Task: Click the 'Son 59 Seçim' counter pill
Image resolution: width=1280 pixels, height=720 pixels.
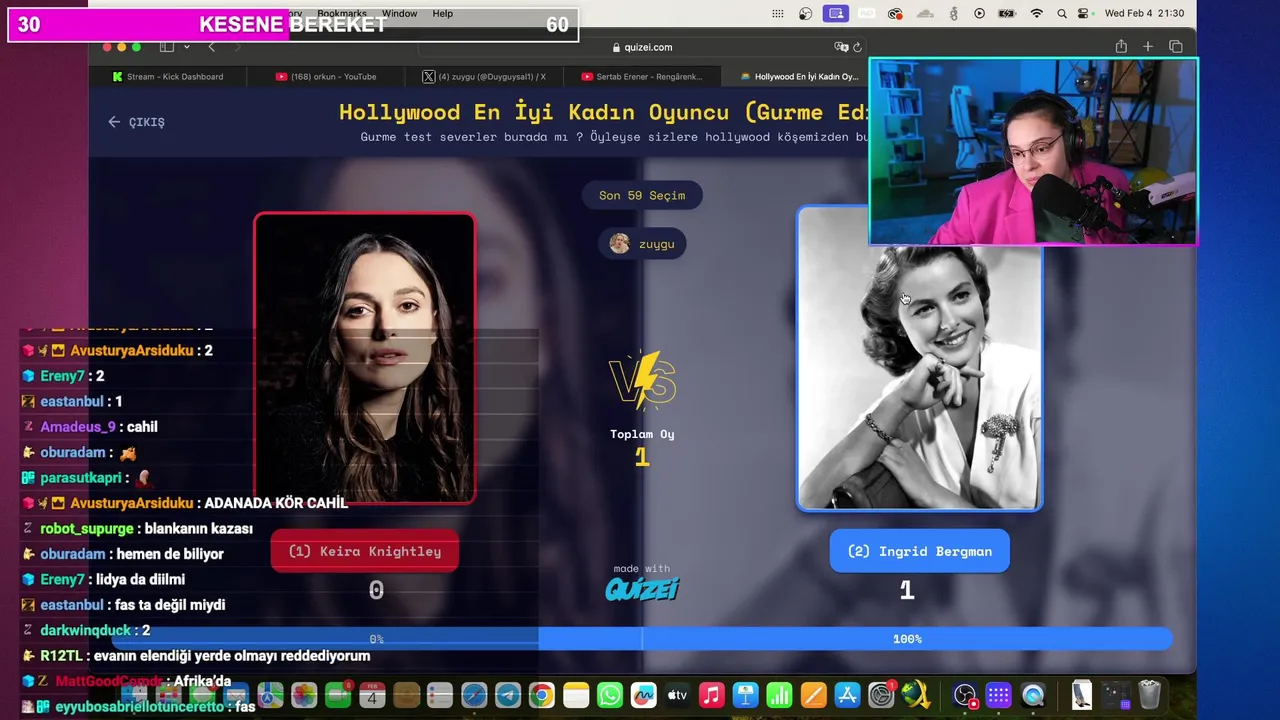Action: click(x=642, y=195)
